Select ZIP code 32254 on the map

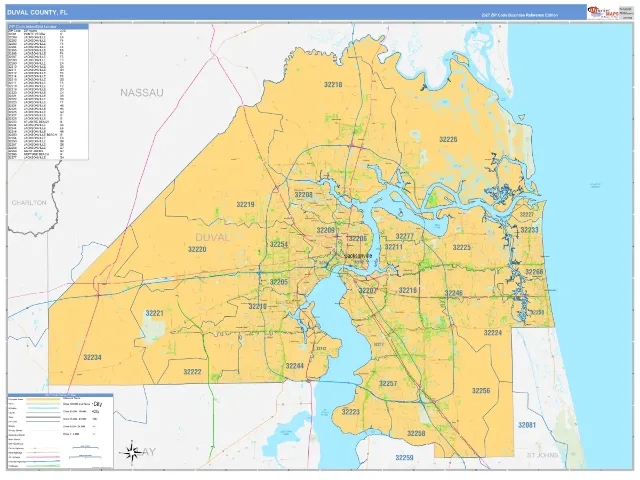279,244
